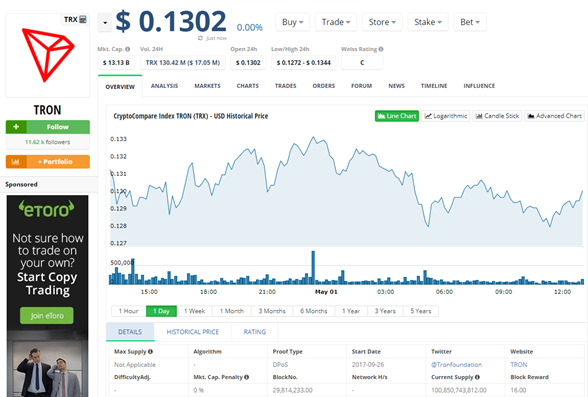
Task: Open the Details tab
Action: click(x=130, y=332)
